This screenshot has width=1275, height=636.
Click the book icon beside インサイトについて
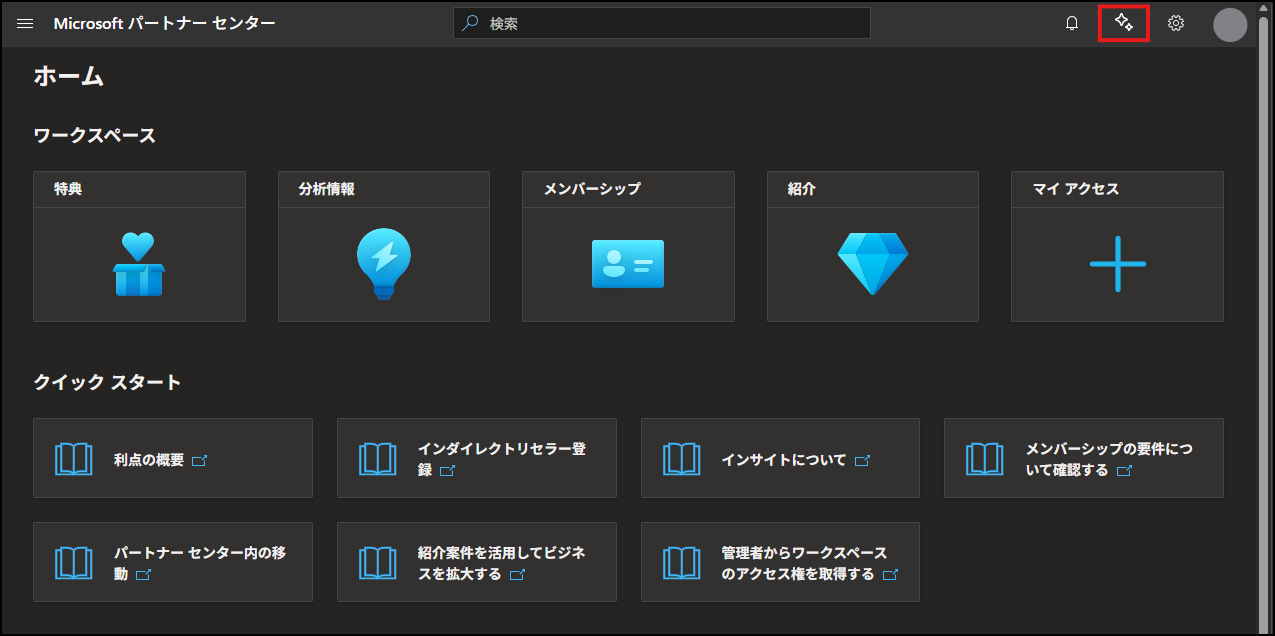[682, 459]
